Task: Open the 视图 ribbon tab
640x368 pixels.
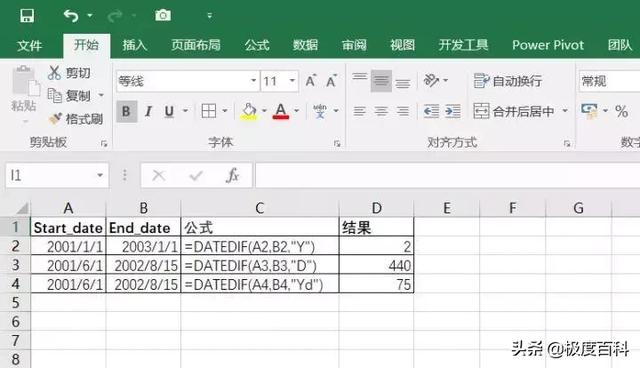Action: pos(402,45)
